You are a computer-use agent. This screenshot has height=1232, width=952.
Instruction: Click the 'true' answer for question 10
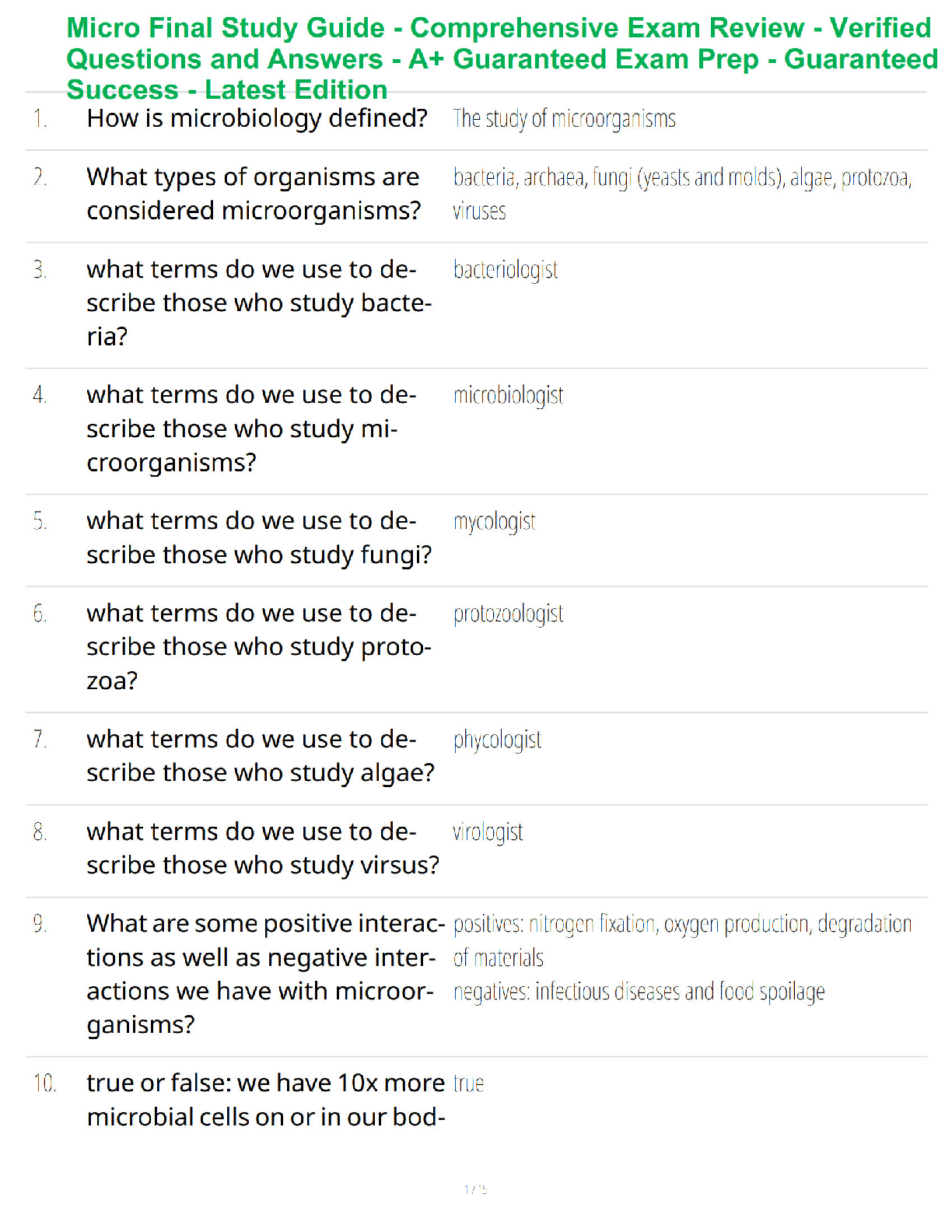pyautogui.click(x=469, y=1083)
